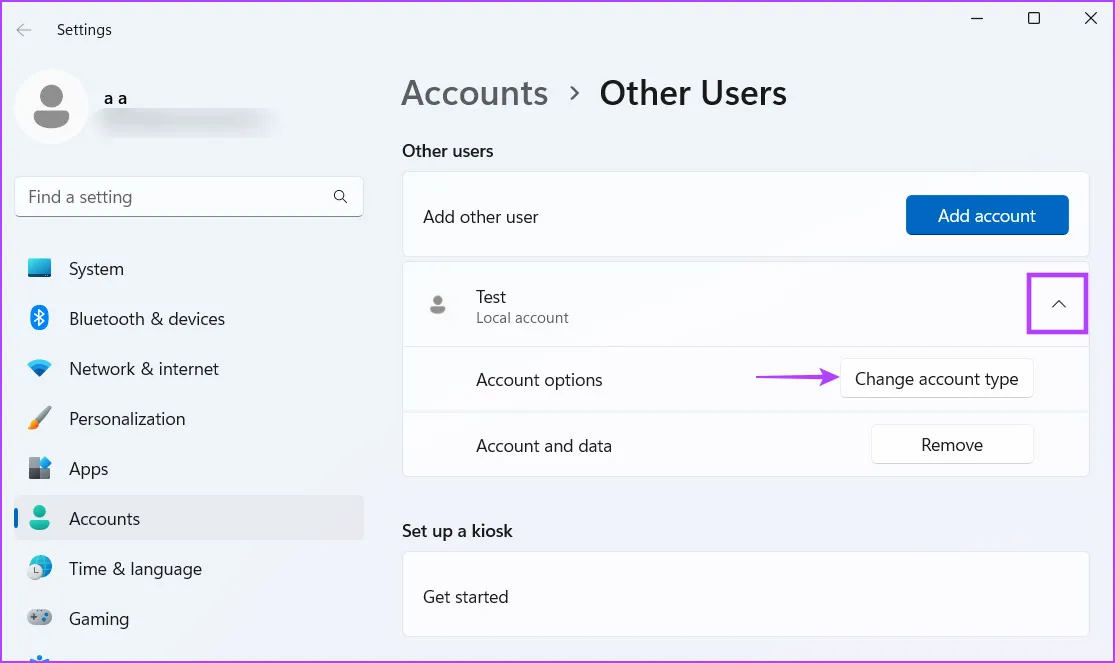Image resolution: width=1115 pixels, height=663 pixels.
Task: Click the back arrow in title bar
Action: pyautogui.click(x=24, y=30)
